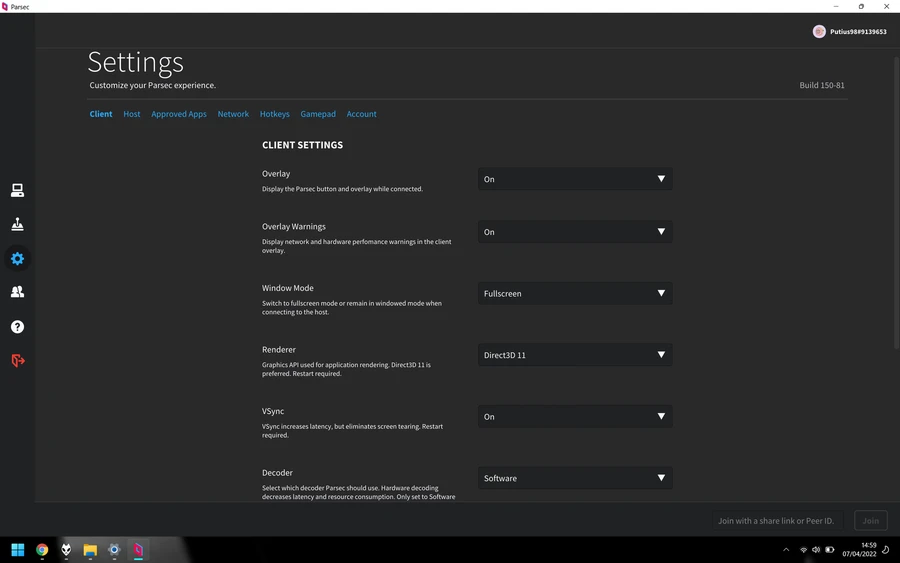Open the Computers sidebar icon

pos(17,191)
